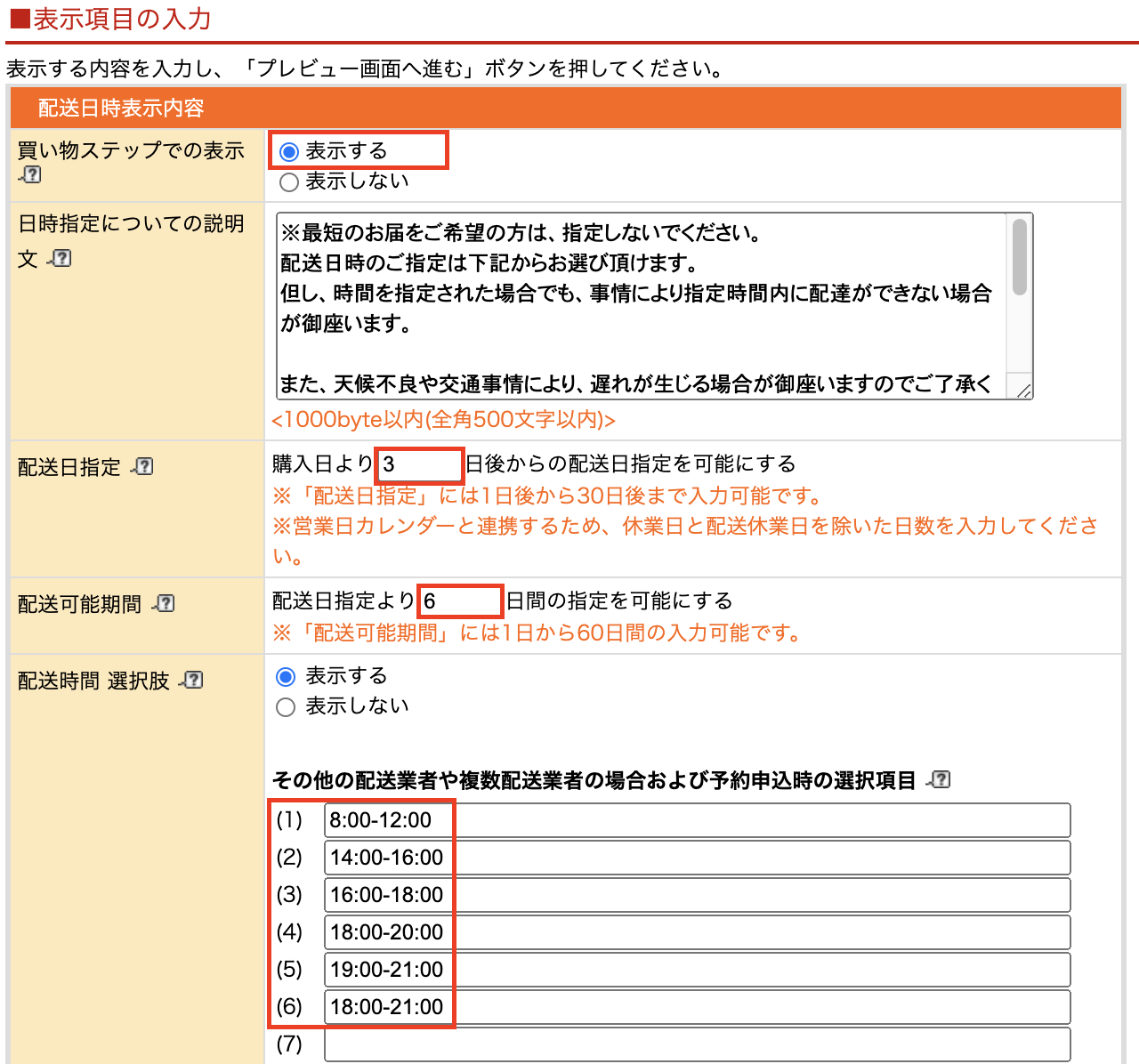Click the text 日間の指定を可能にする
This screenshot has height=1064, width=1139.
(619, 601)
